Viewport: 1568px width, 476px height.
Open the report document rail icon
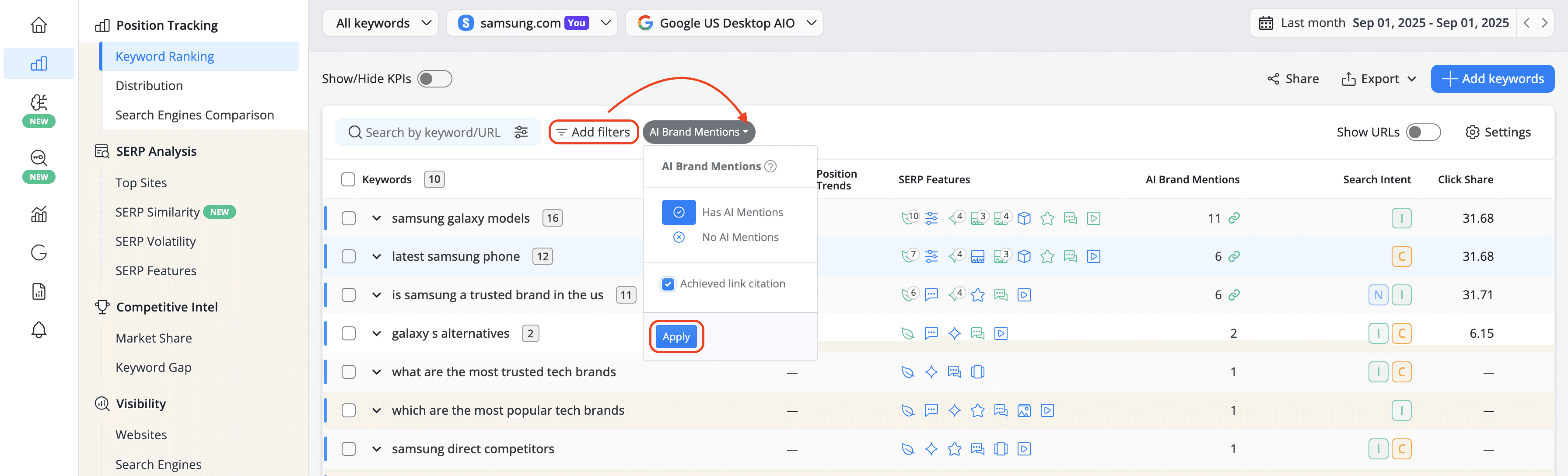39,291
